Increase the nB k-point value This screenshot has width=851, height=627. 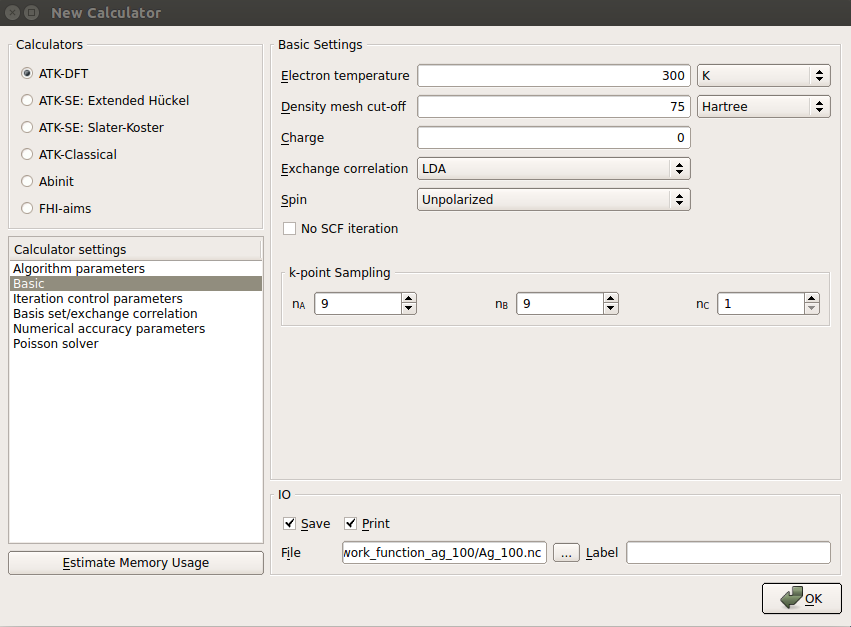click(x=611, y=299)
